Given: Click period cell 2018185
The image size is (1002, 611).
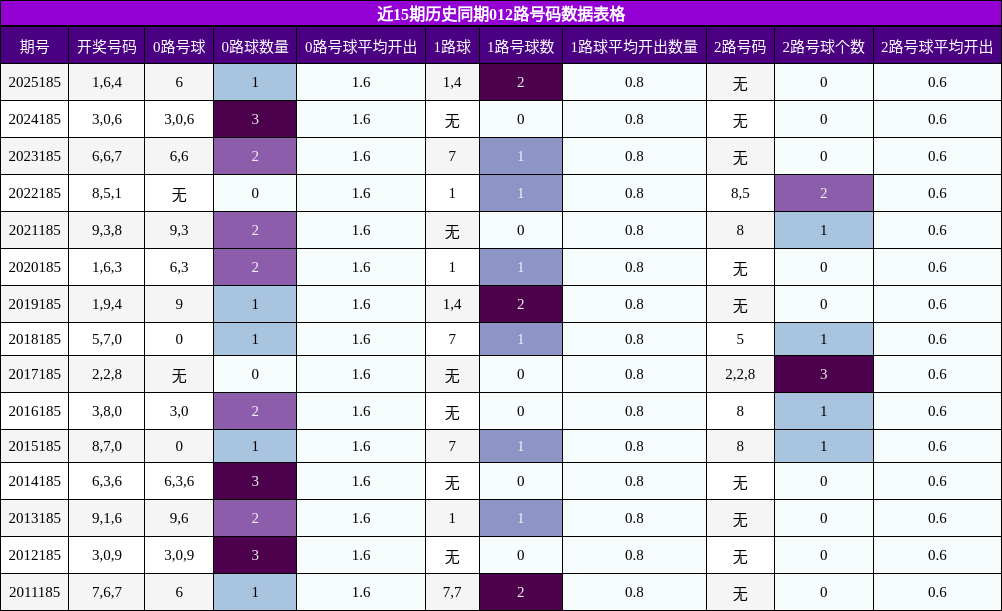Looking at the screenshot, I should click(35, 339).
